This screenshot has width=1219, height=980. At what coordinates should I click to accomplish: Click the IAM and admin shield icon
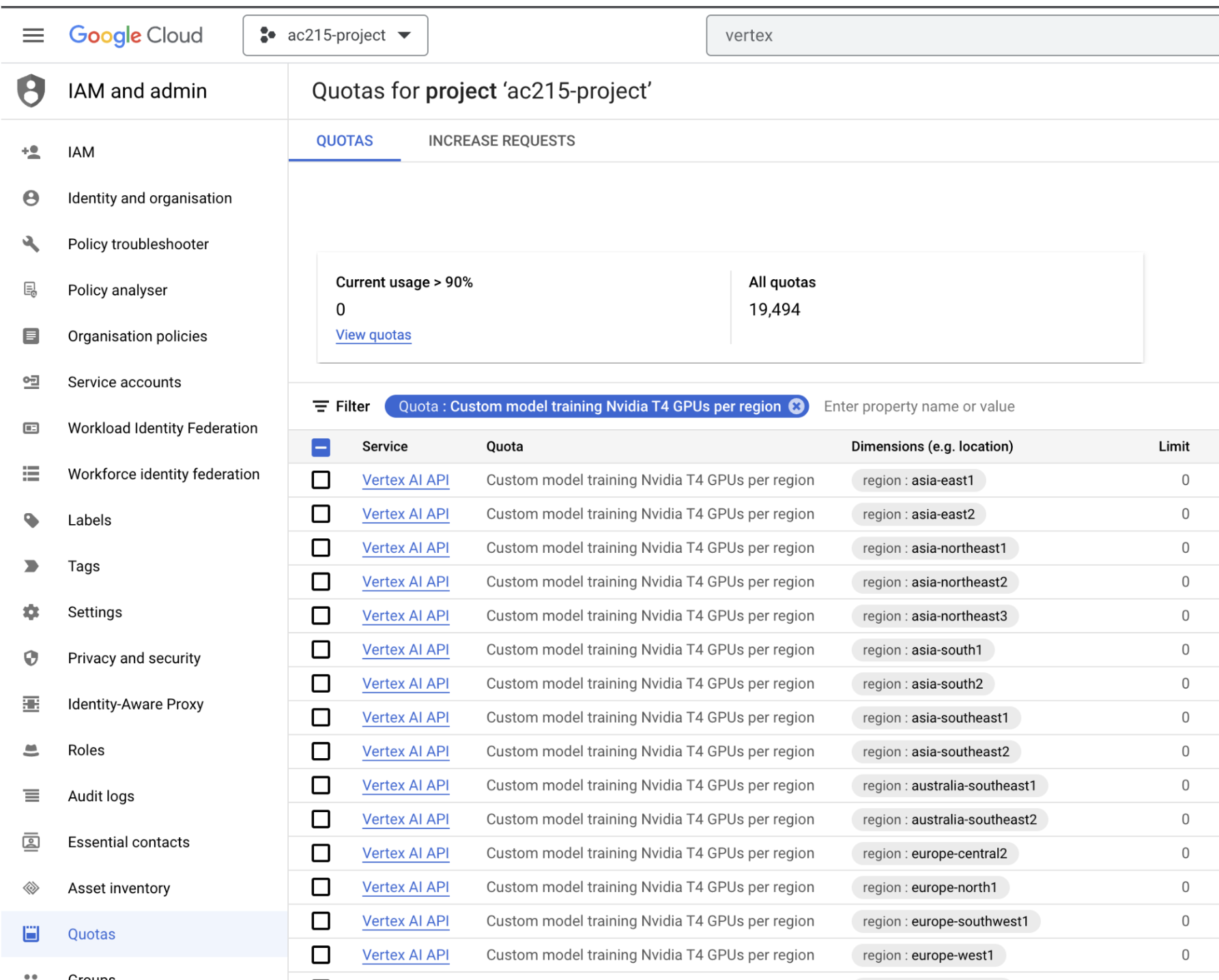pos(31,91)
